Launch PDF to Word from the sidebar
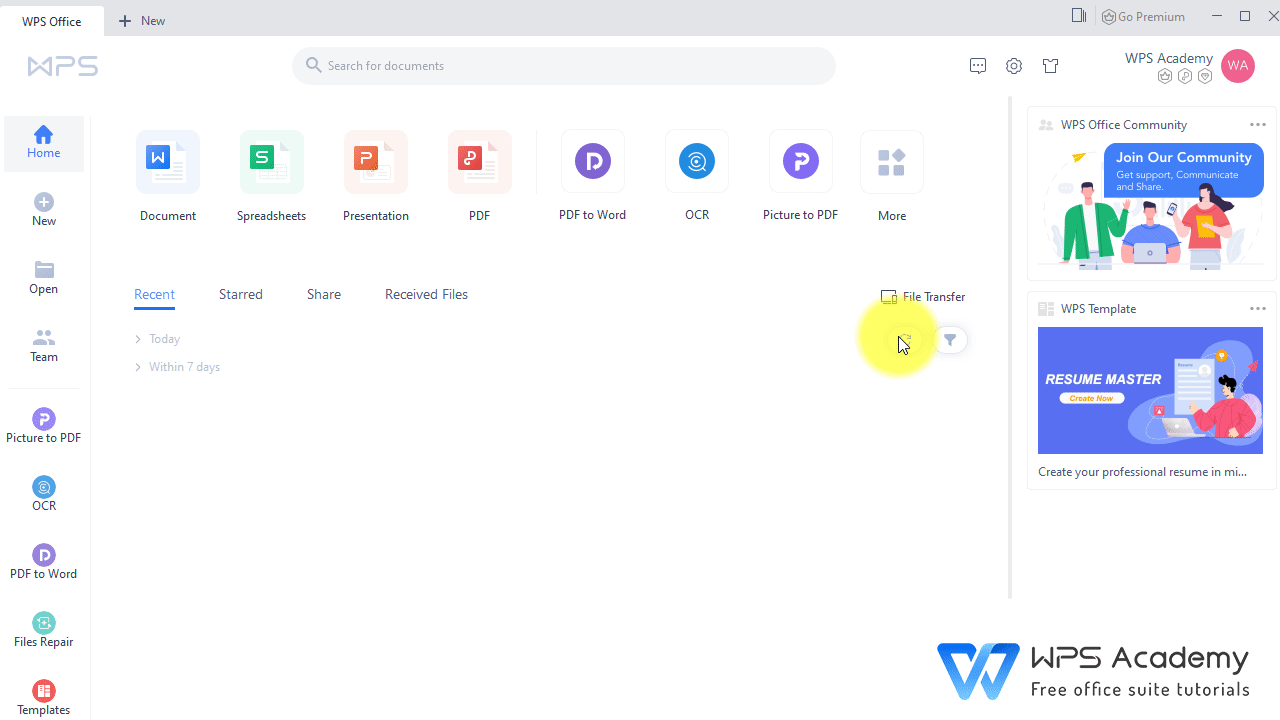Viewport: 1280px width, 720px height. (44, 563)
